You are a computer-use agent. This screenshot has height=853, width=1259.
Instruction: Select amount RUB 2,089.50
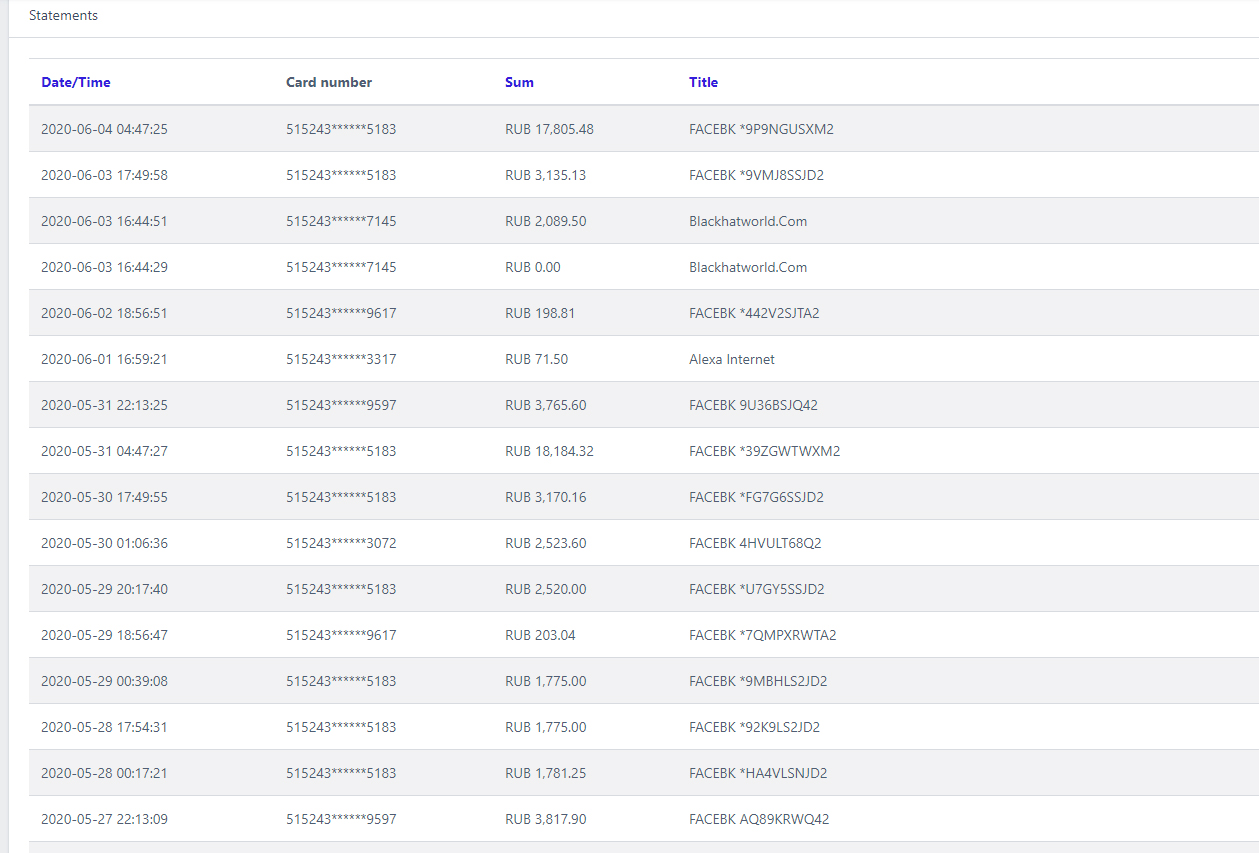pos(545,221)
